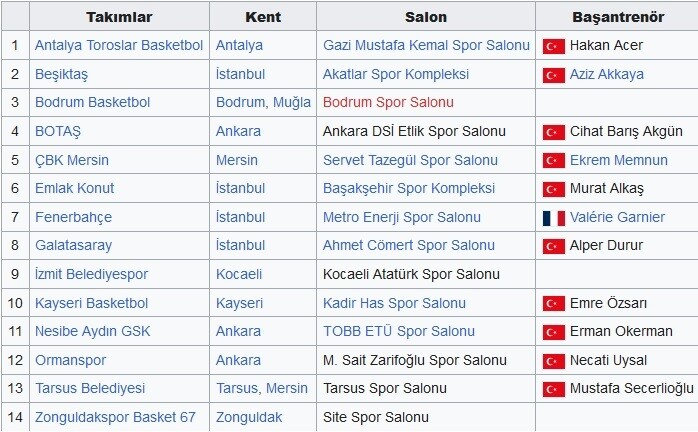Viewport: 698px width, 432px height.
Task: Visit the Valérie Garnier coach page
Action: click(x=617, y=217)
